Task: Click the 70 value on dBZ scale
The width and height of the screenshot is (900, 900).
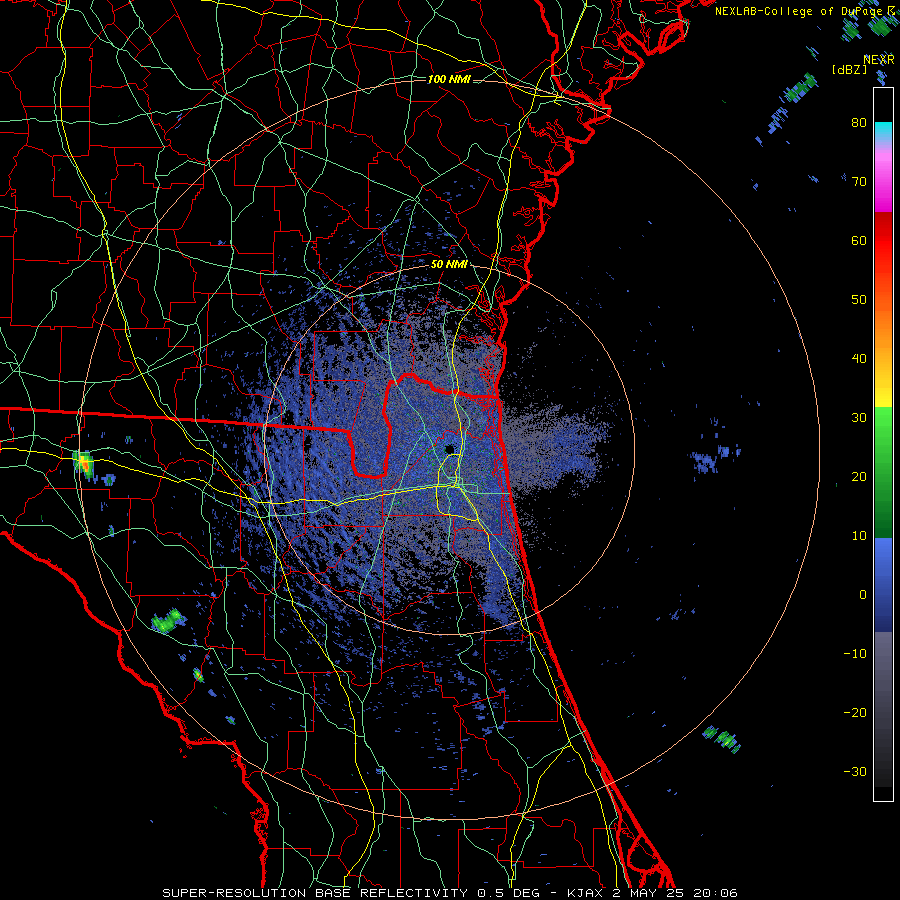Action: click(859, 182)
